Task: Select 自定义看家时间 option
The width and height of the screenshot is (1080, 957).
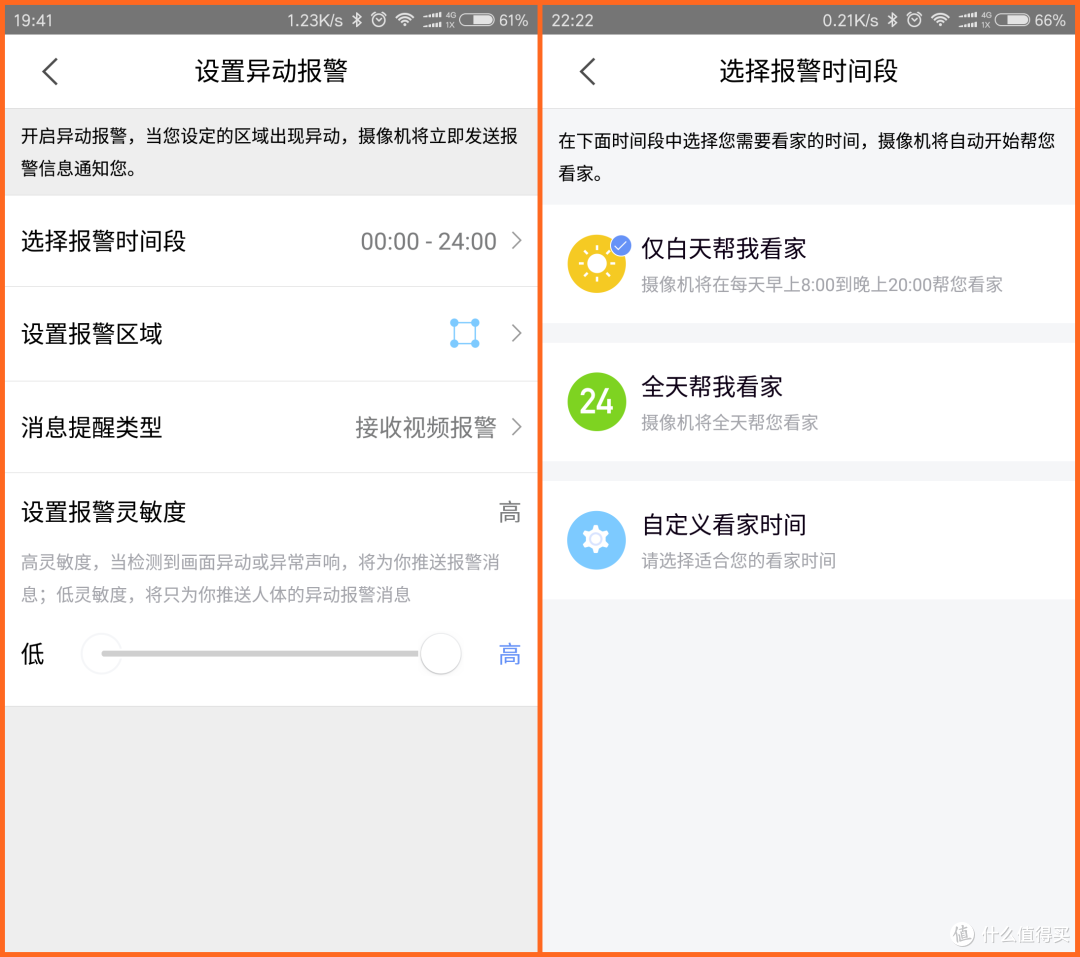Action: click(x=809, y=540)
